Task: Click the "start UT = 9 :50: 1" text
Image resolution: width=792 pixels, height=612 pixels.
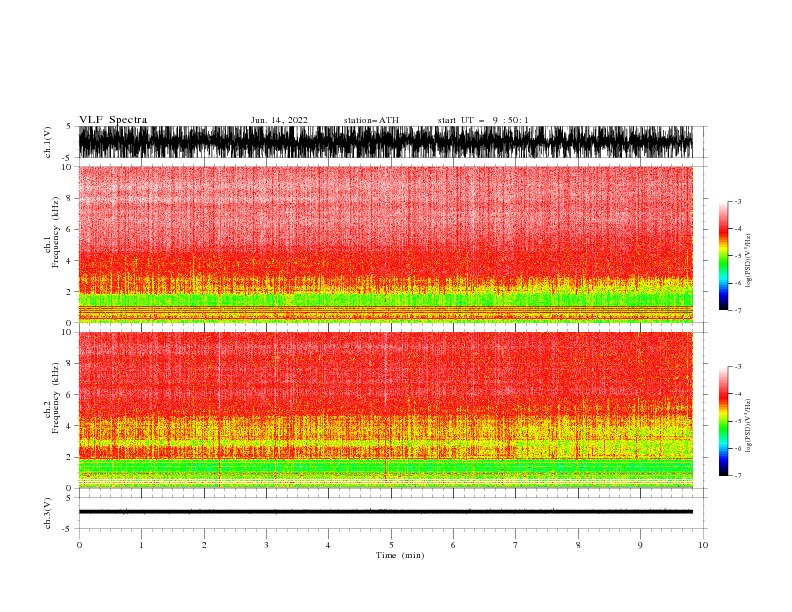Action: tap(483, 120)
